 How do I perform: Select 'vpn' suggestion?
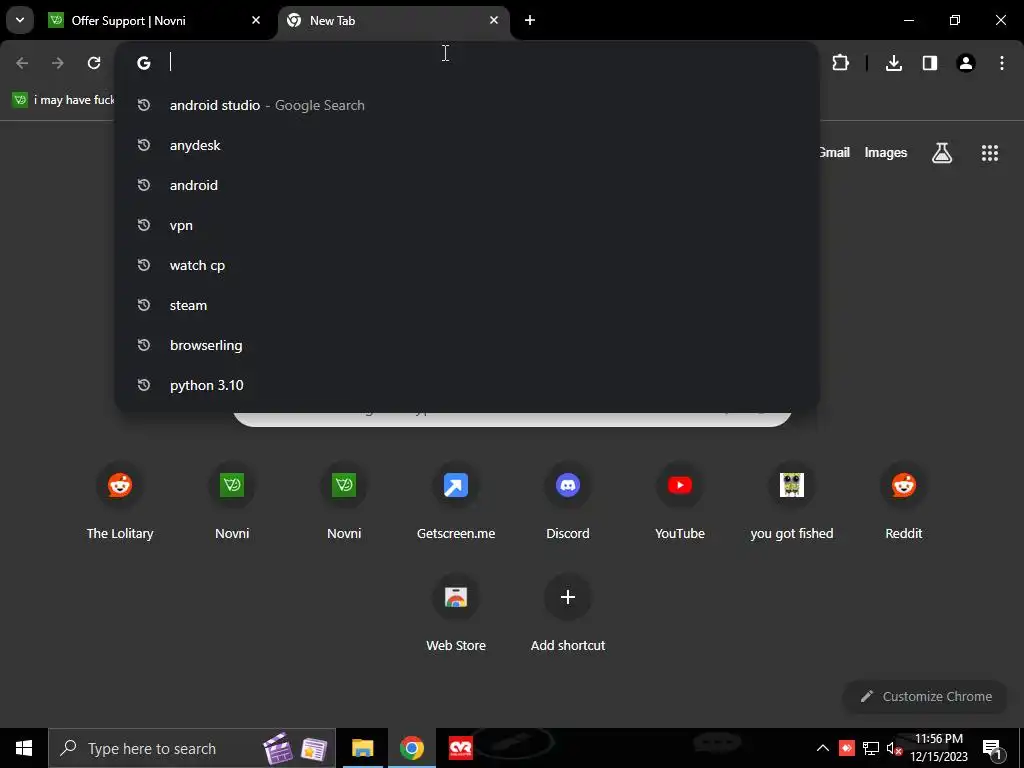(467, 225)
